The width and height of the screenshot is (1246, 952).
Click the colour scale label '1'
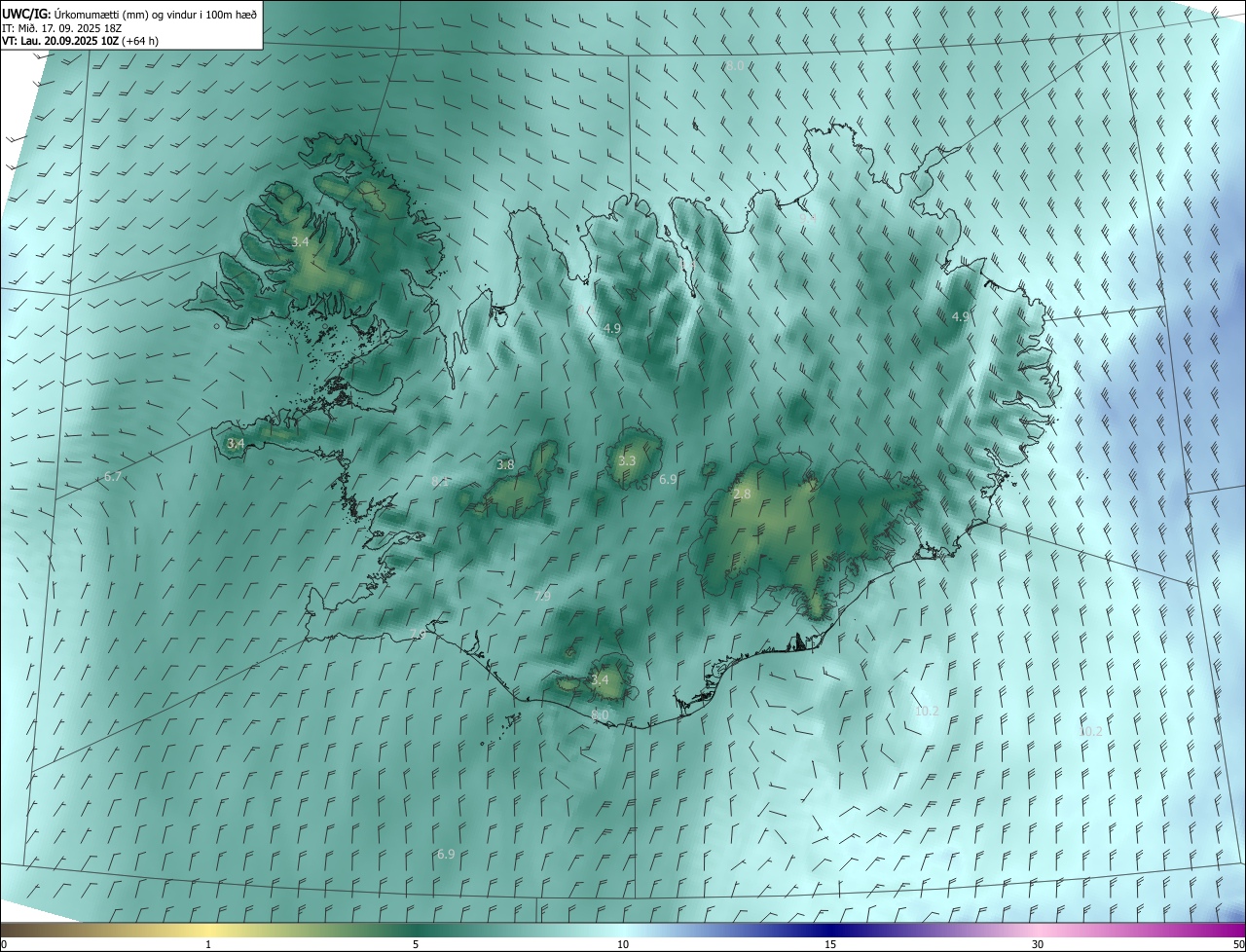click(x=208, y=944)
